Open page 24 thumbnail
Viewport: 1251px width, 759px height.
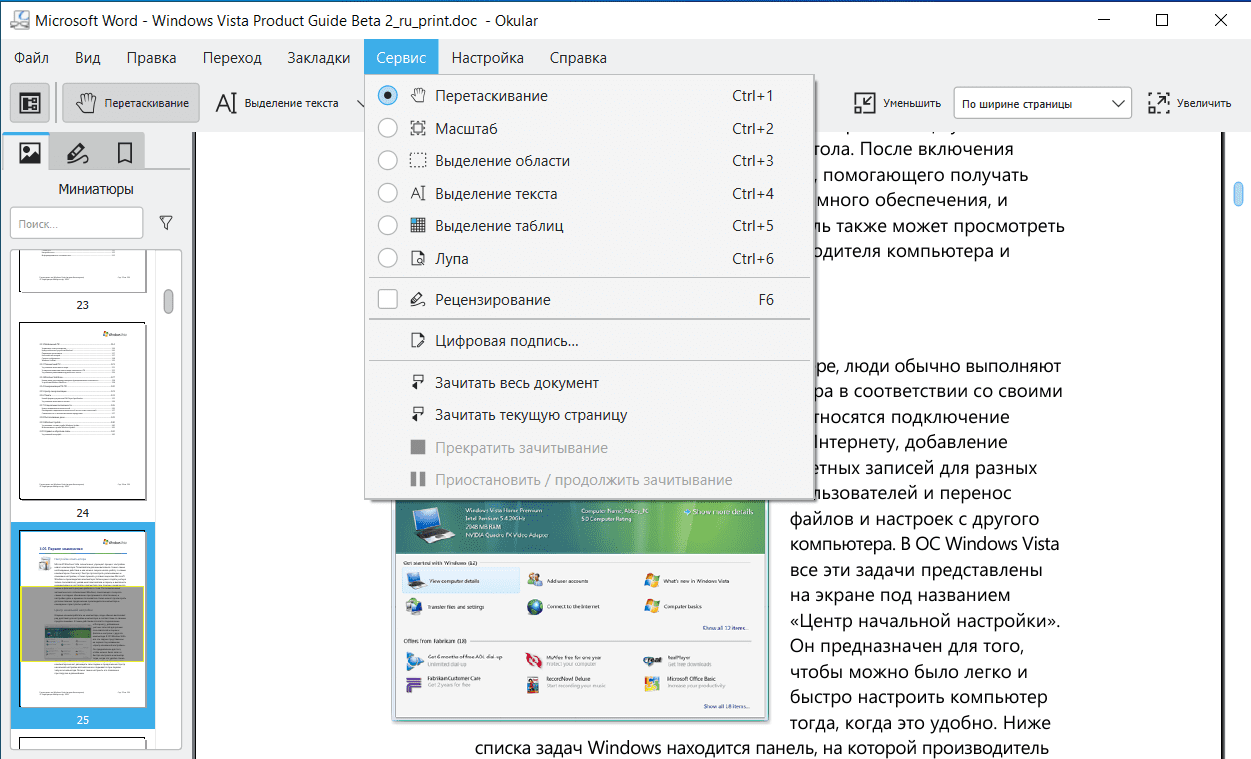(x=83, y=411)
